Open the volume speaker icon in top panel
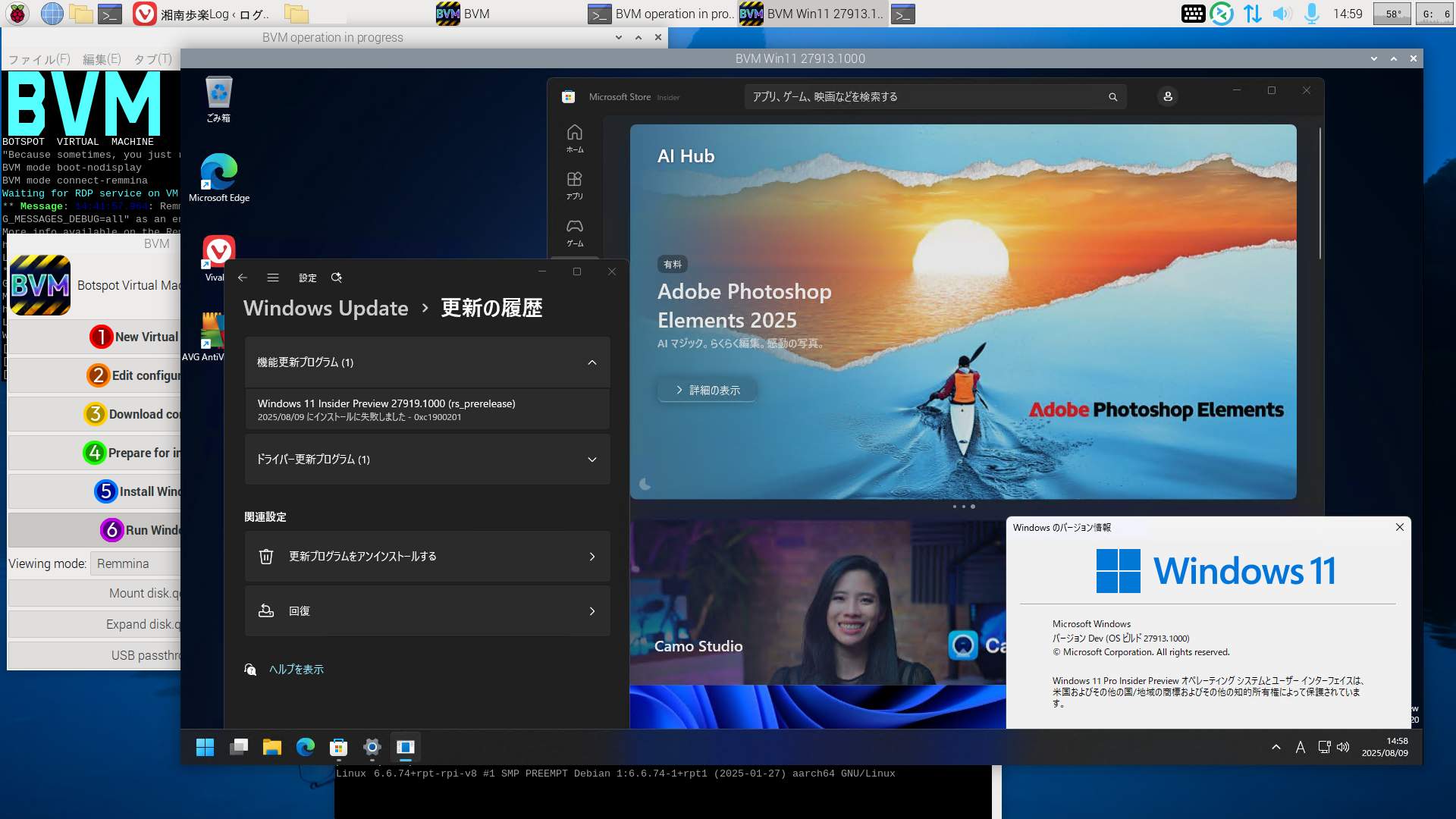Viewport: 1456px width, 819px height. point(1282,14)
